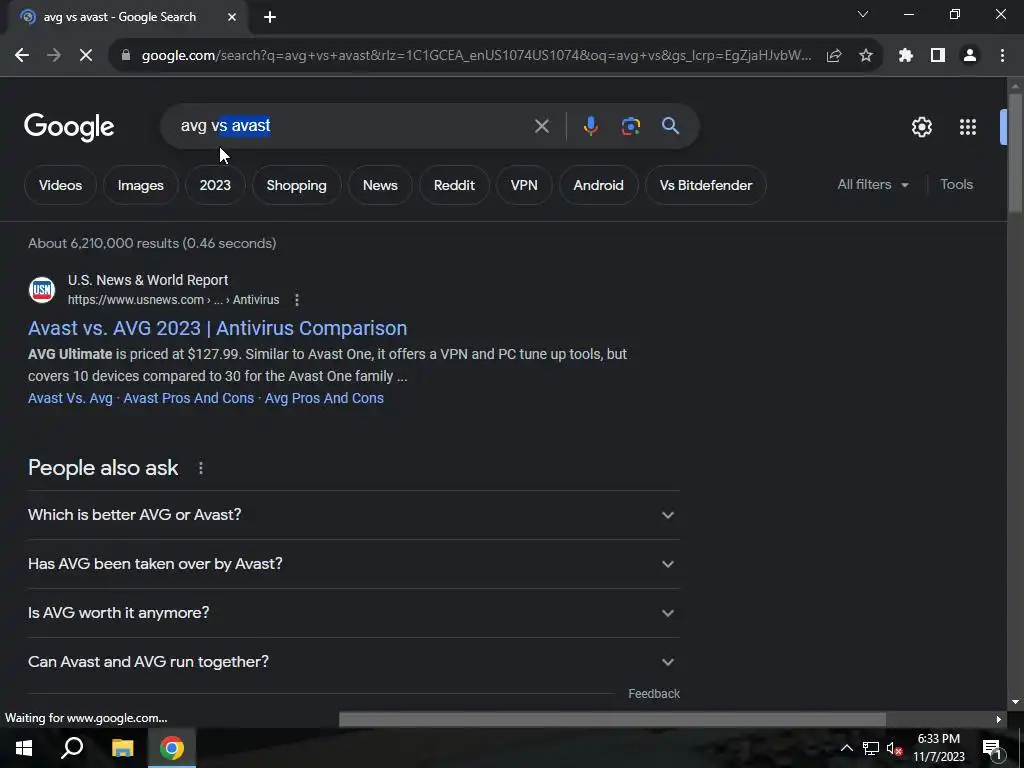Screen dimensions: 1024x768
Task: Stop page loading with the X button
Action: (86, 56)
